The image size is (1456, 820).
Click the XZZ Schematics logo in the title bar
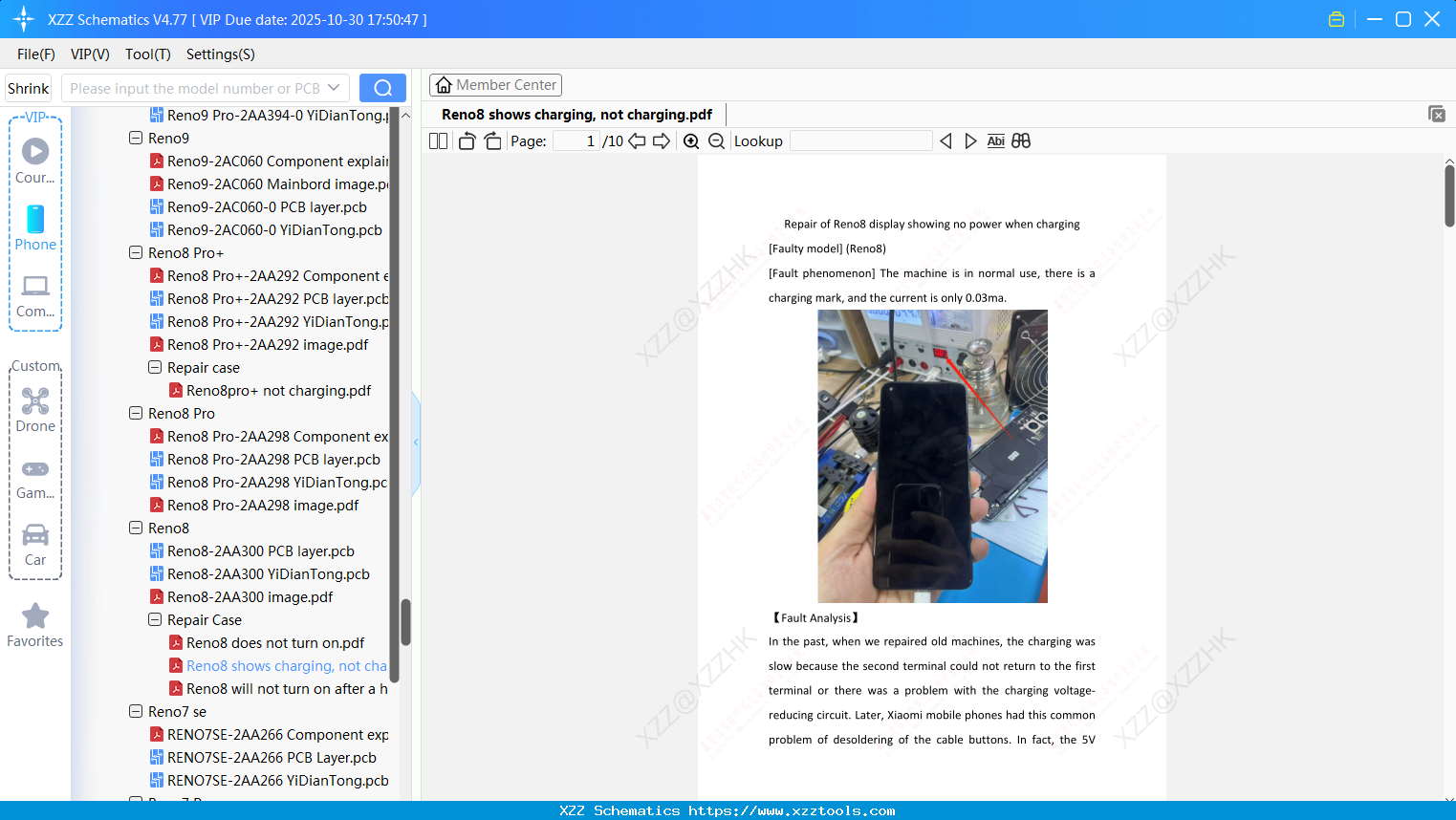pos(23,19)
